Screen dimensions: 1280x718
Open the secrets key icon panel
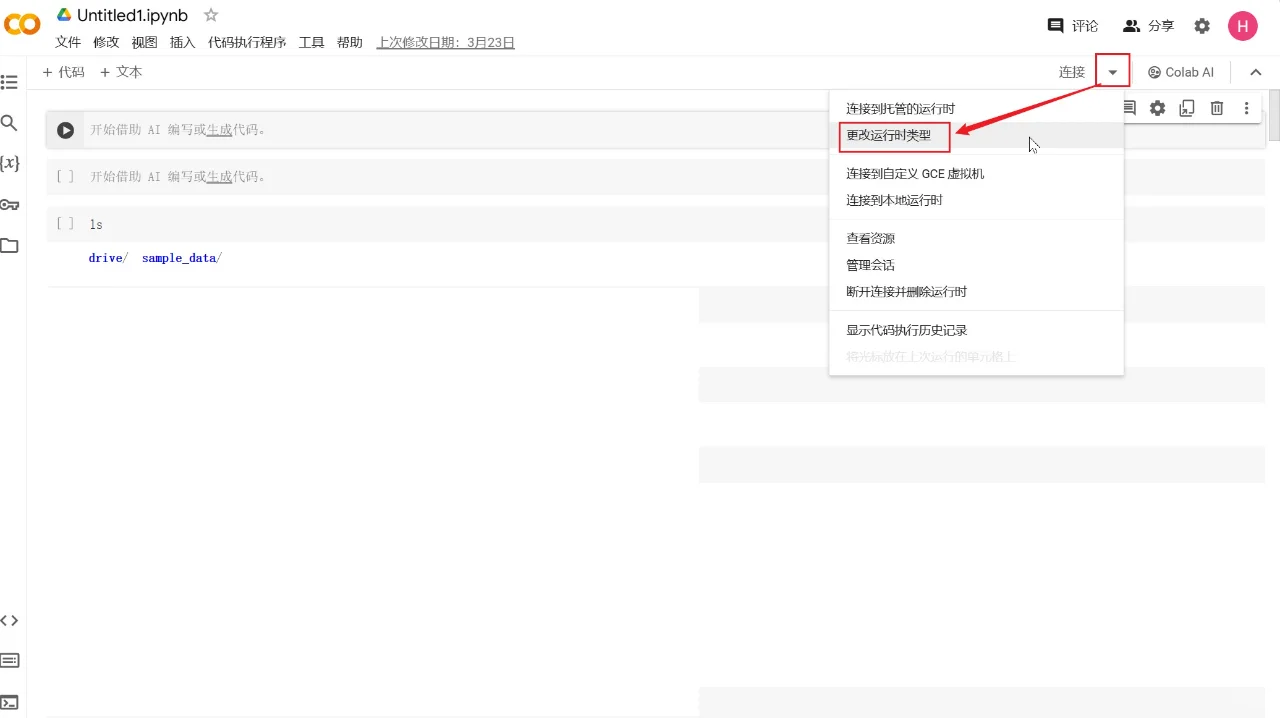9,204
